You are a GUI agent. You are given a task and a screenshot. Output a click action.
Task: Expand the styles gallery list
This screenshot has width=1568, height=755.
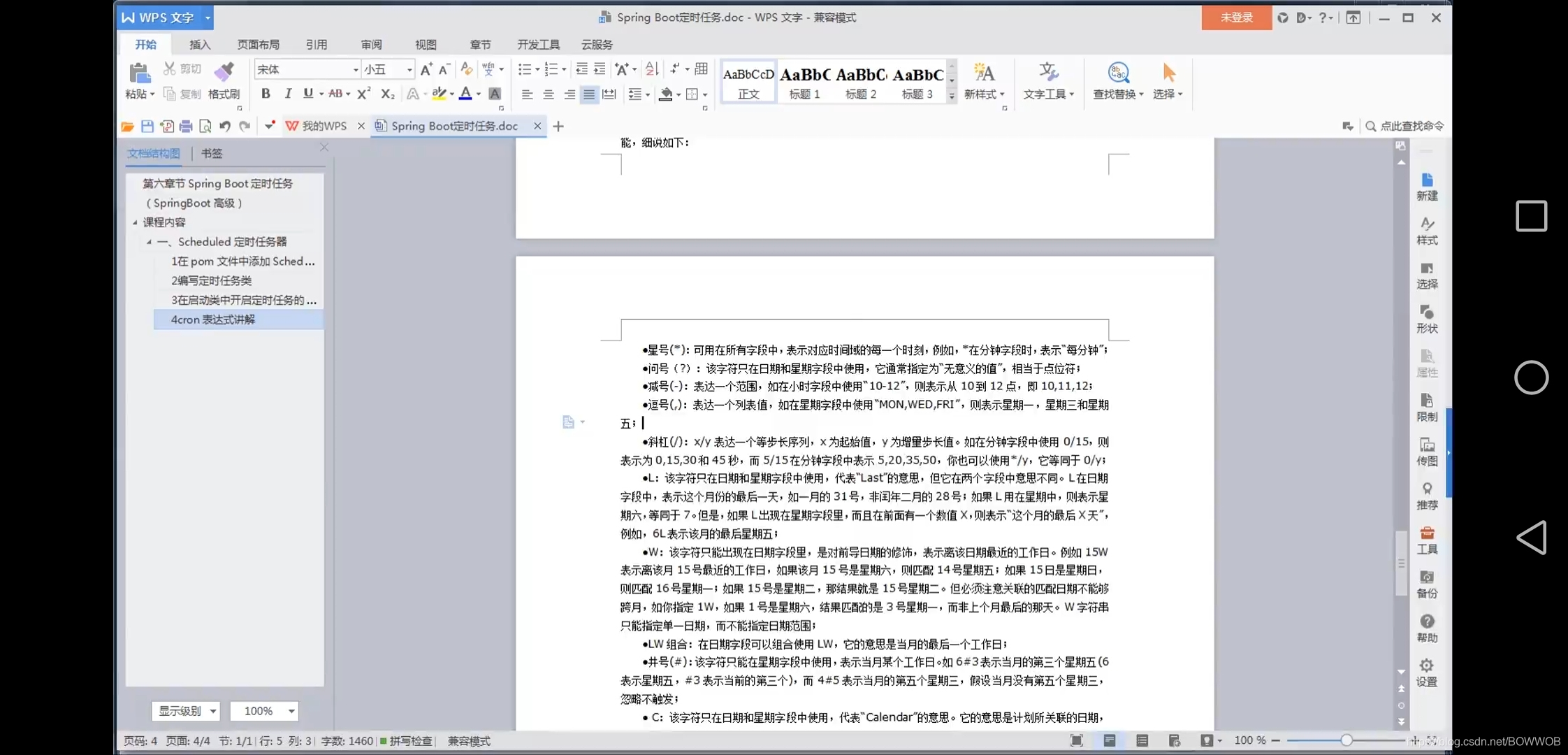[x=951, y=96]
